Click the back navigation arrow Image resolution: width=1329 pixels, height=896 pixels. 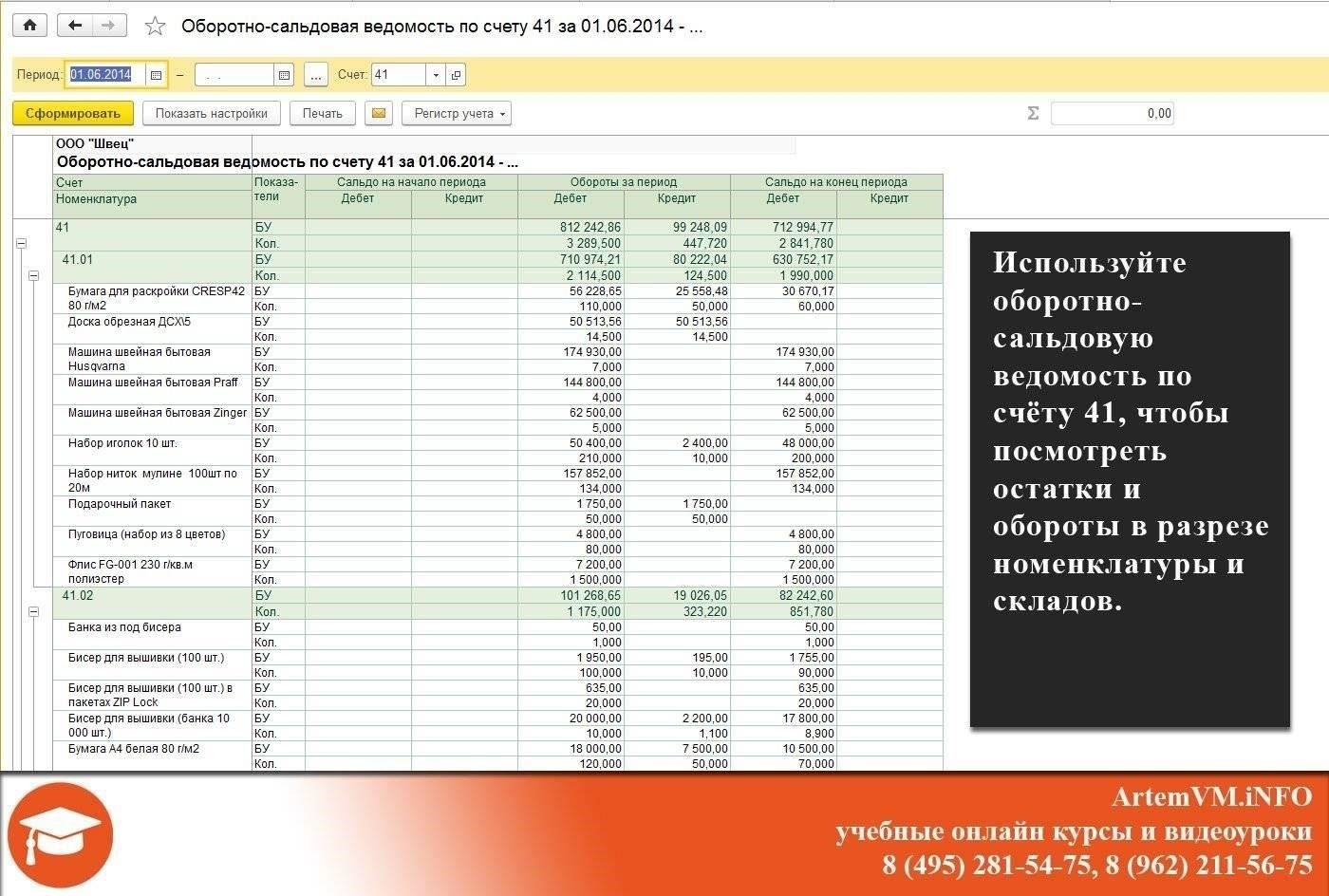point(75,26)
